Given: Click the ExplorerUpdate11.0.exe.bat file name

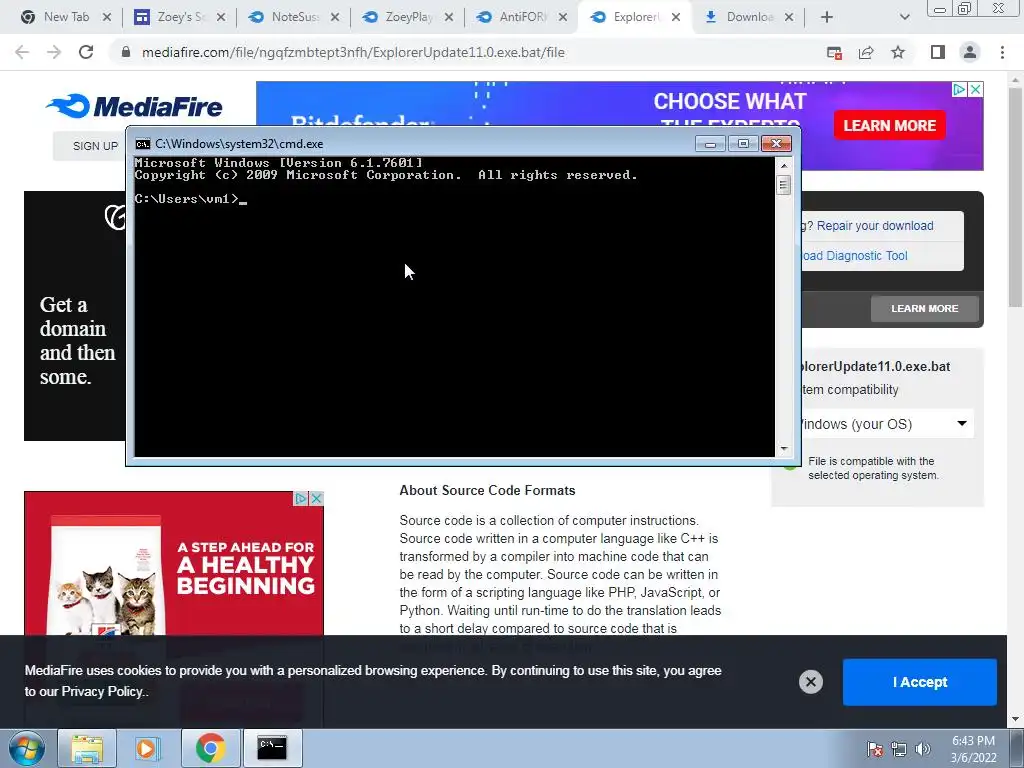Looking at the screenshot, I should click(875, 366).
